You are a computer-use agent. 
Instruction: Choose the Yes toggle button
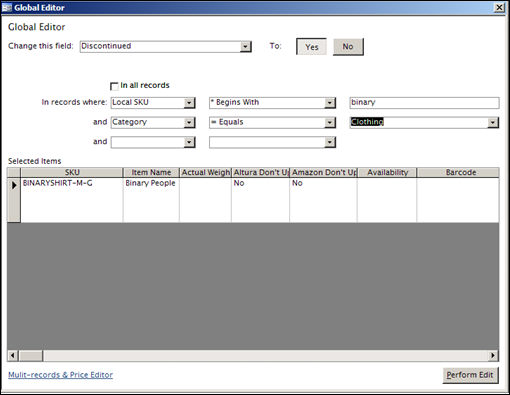click(x=311, y=47)
